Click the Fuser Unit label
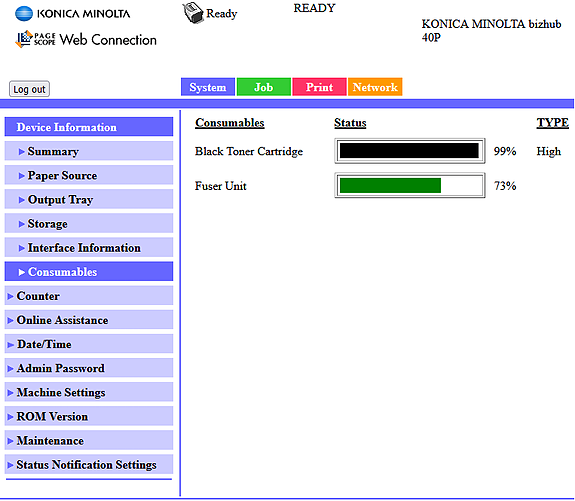 pos(220,186)
